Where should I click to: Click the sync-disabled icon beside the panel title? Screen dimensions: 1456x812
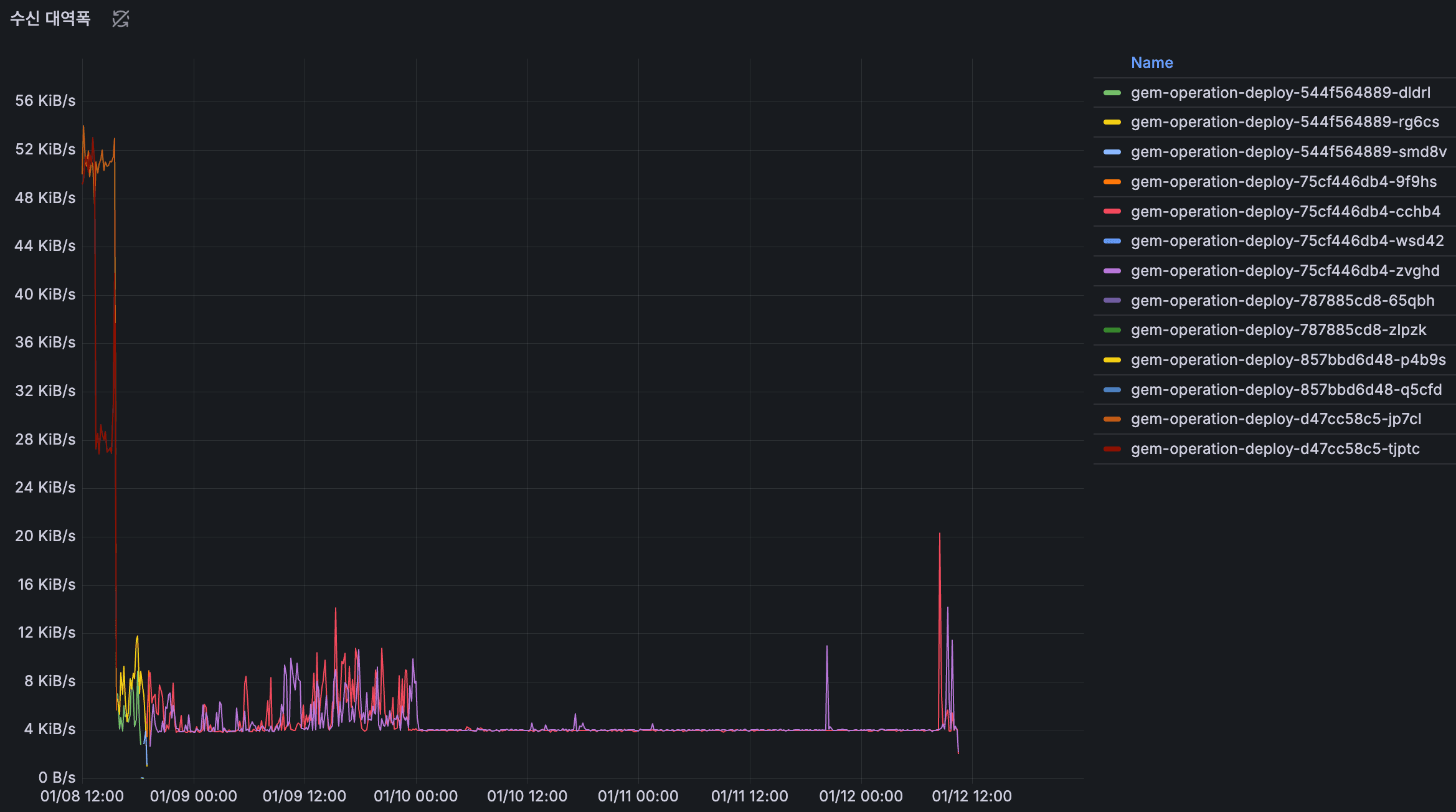(x=120, y=19)
